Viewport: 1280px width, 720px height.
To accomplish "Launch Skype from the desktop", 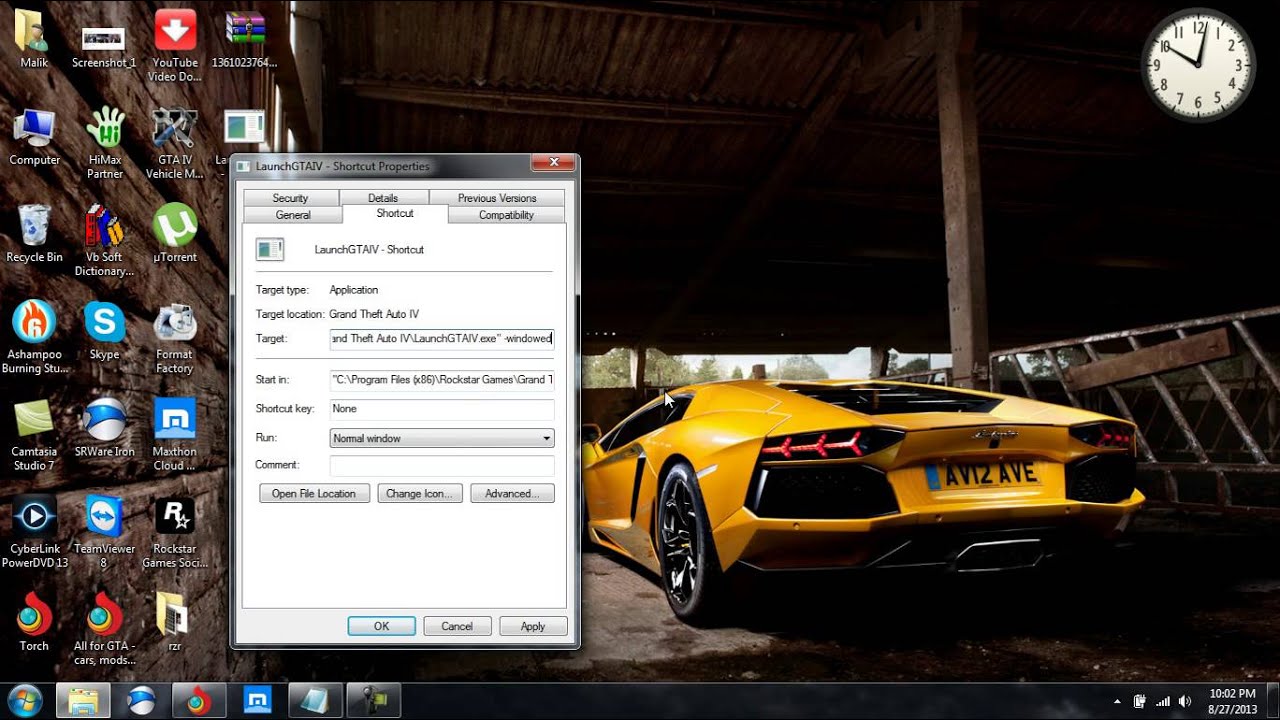I will [x=104, y=331].
